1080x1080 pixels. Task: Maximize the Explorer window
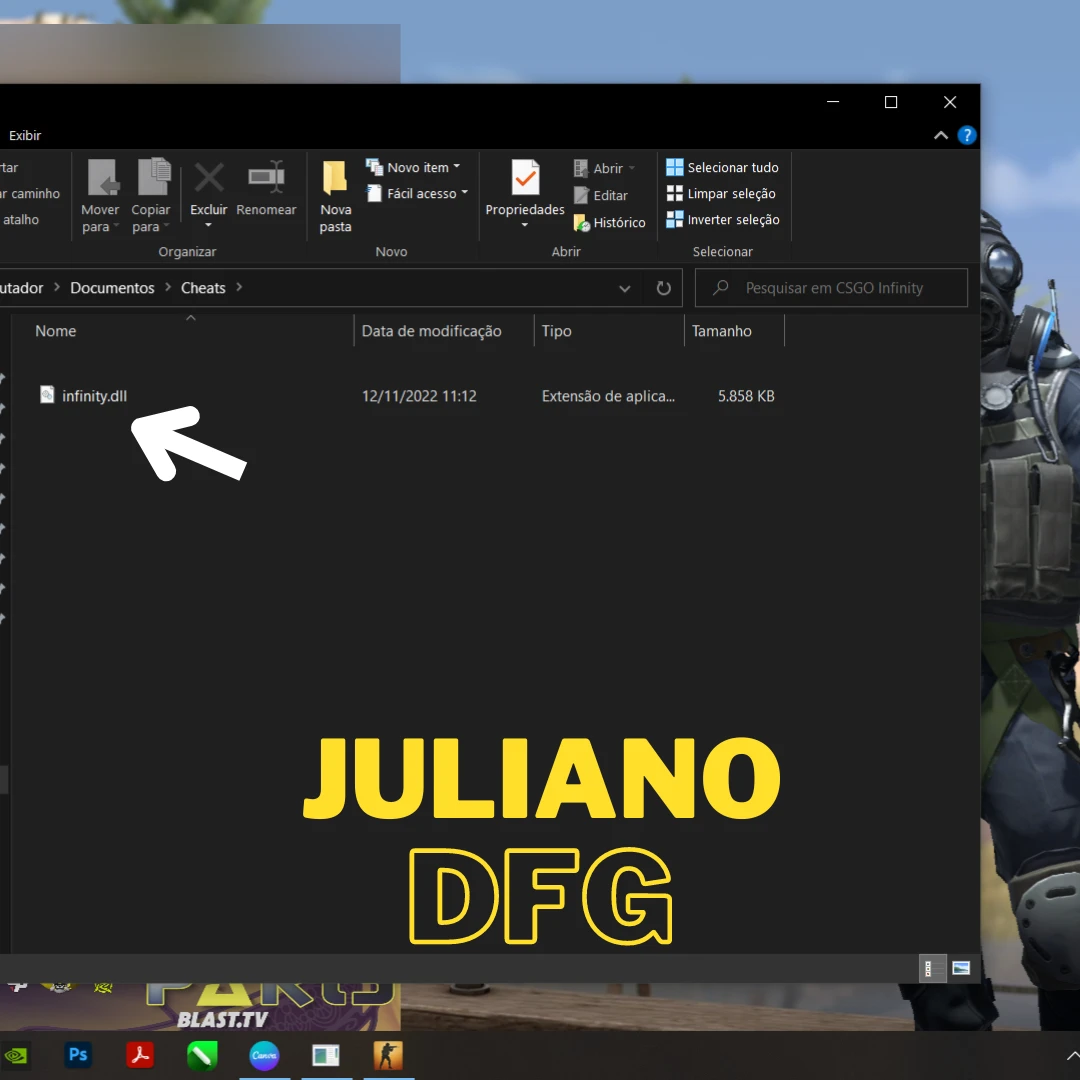(x=891, y=102)
